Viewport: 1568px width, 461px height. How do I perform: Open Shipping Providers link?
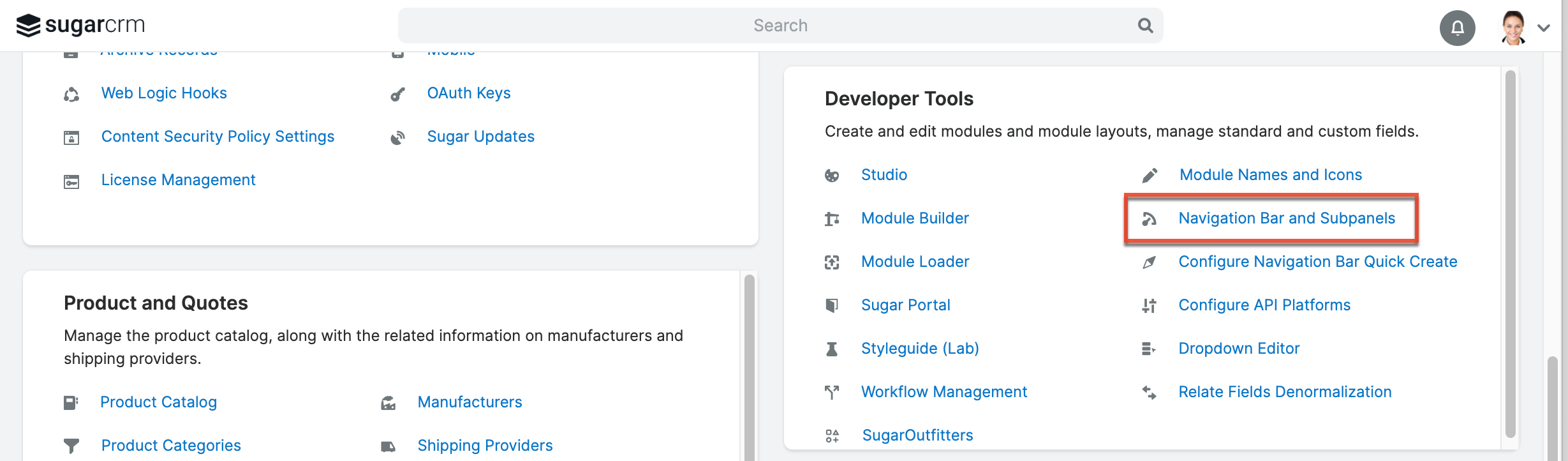coord(485,446)
